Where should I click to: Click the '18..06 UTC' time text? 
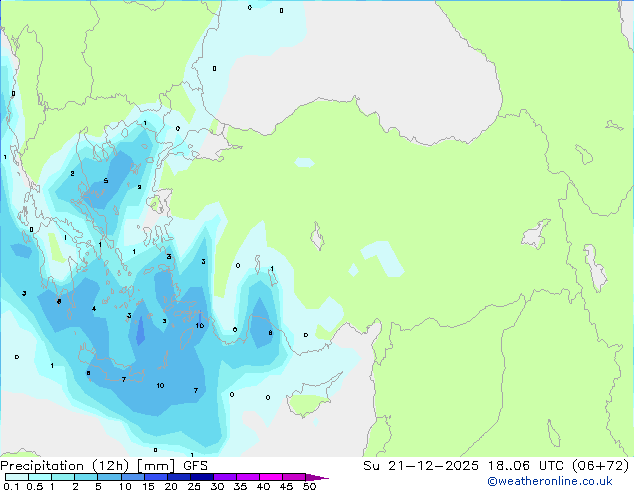pos(525,466)
